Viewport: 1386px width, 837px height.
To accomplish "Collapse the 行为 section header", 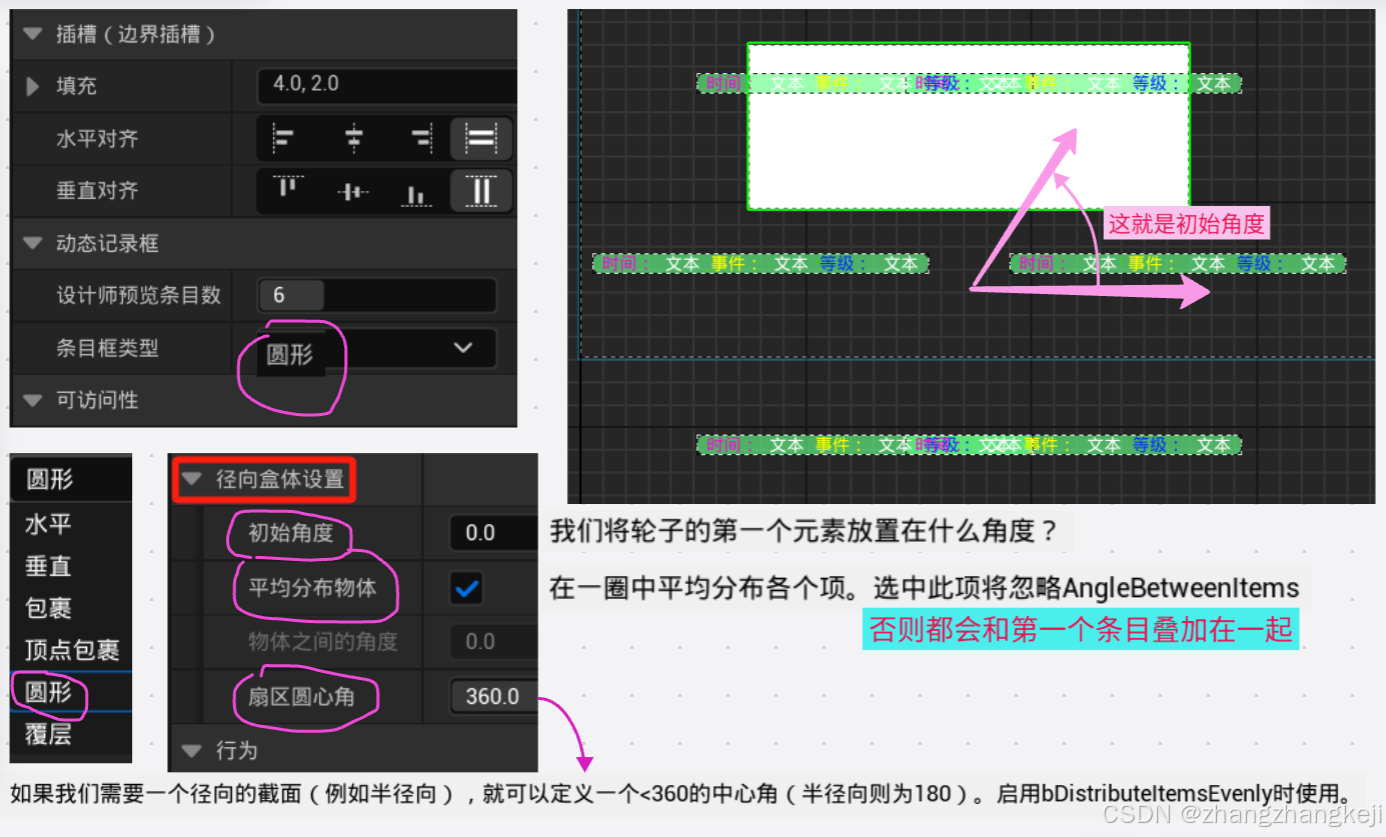I will [192, 751].
